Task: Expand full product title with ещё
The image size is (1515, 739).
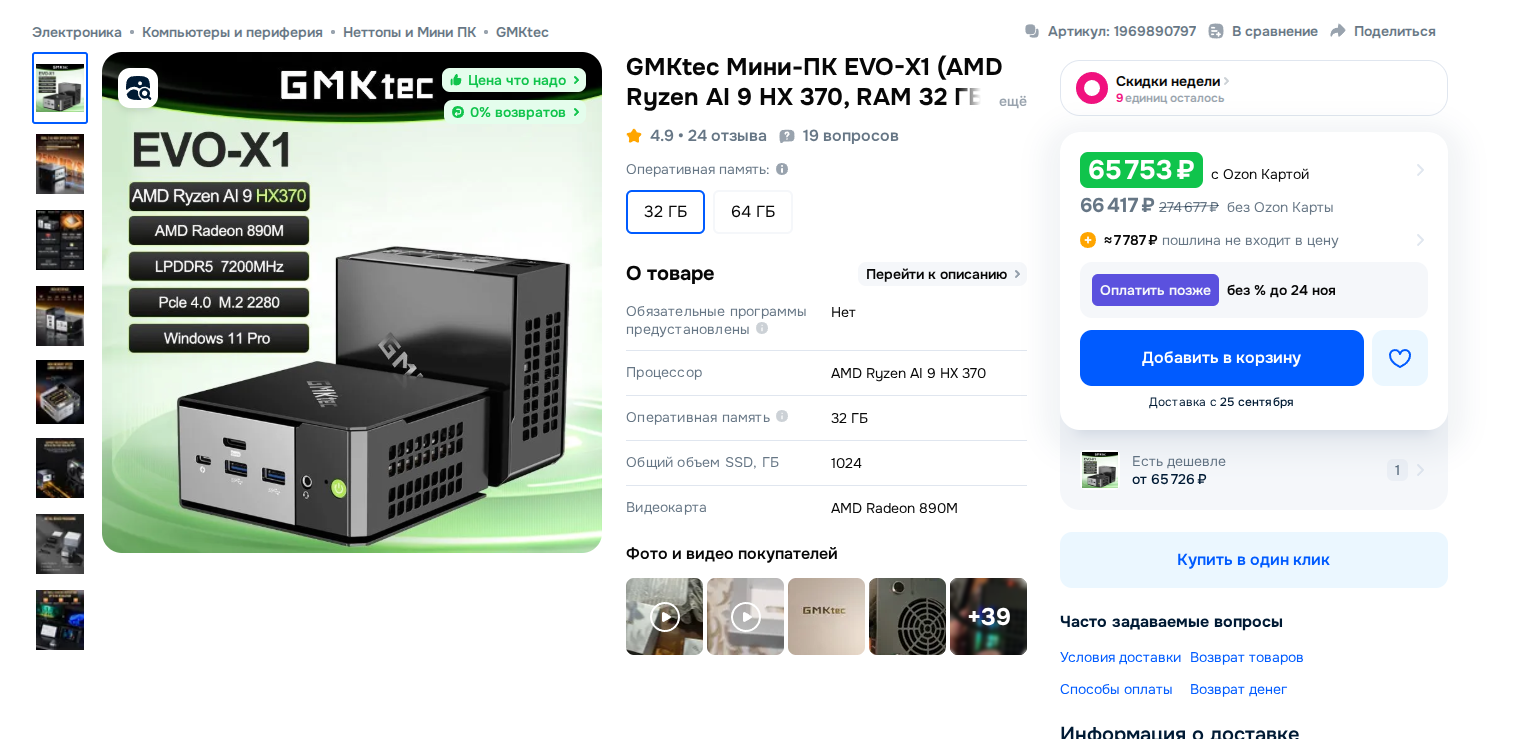Action: coord(1013,101)
